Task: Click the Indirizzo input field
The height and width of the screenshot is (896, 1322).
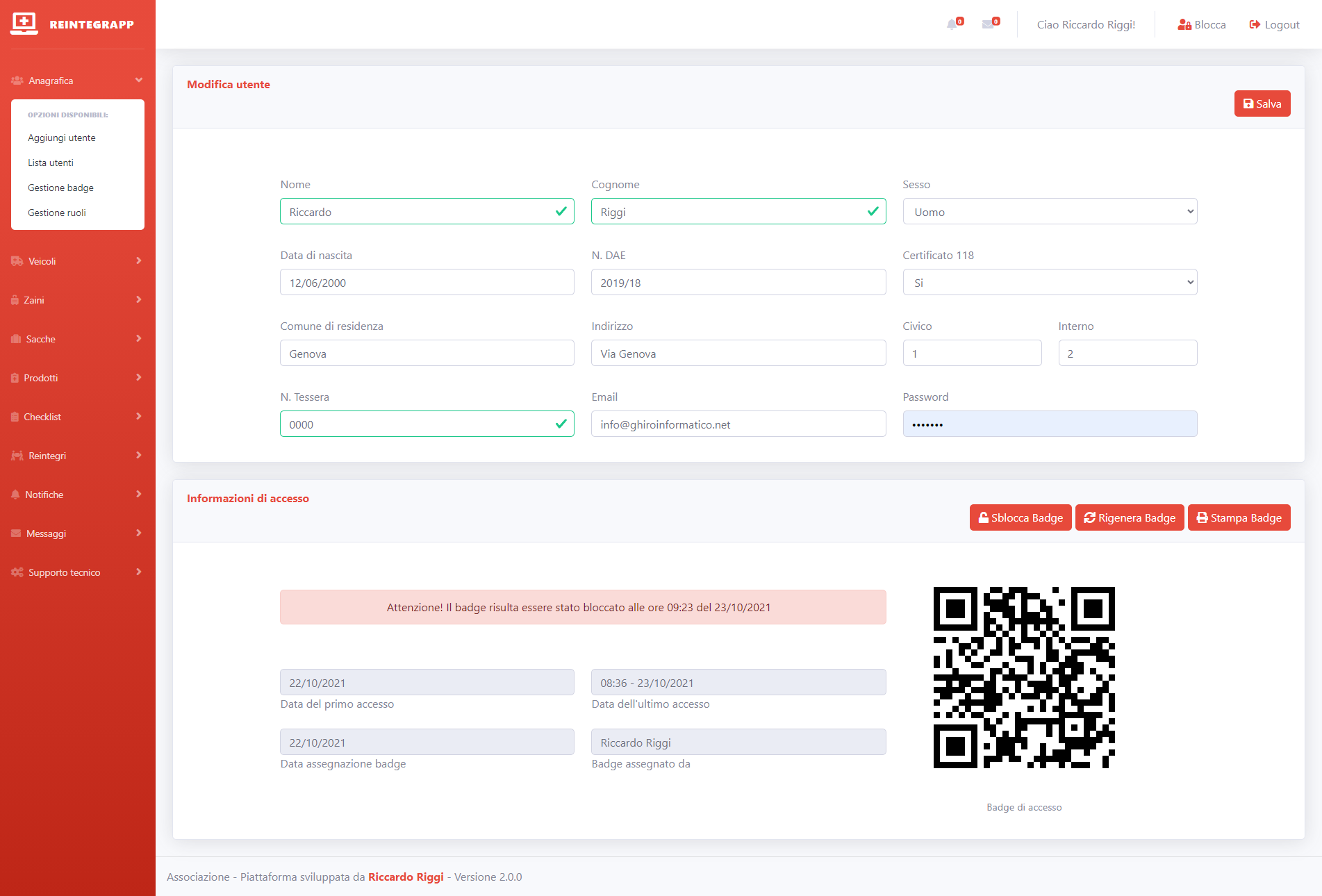Action: click(738, 353)
